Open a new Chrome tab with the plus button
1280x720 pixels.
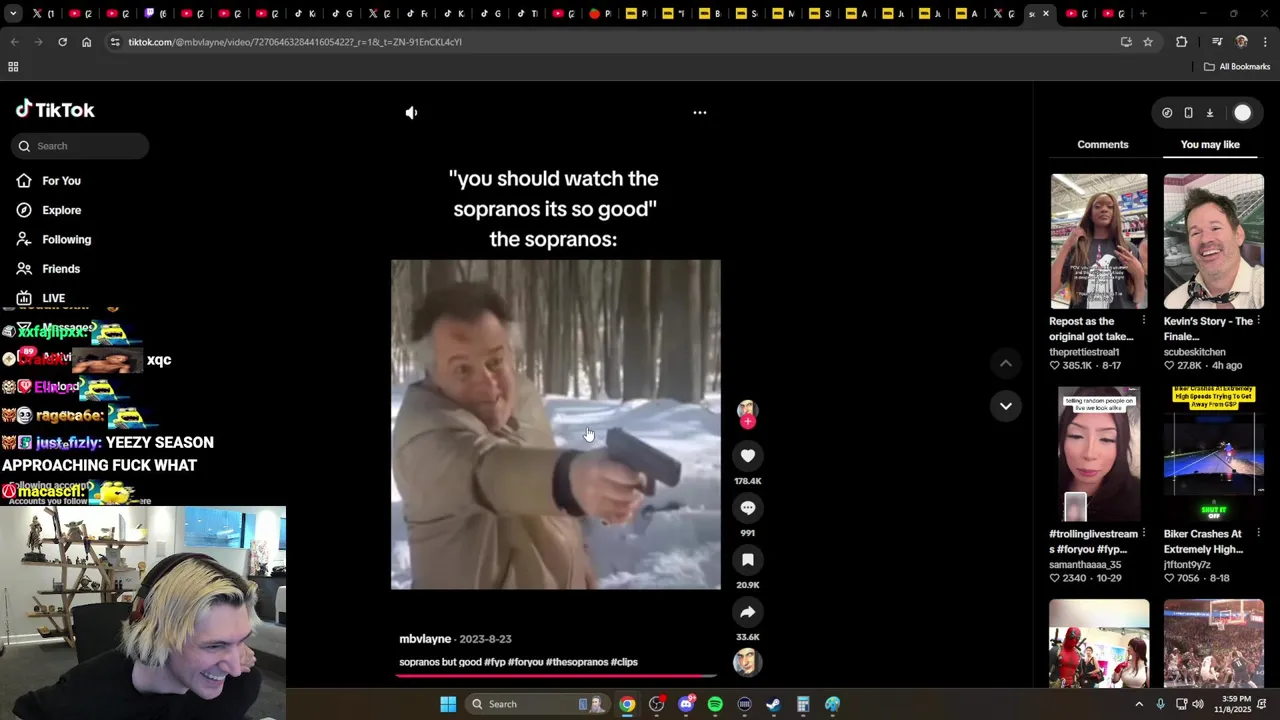(x=1143, y=14)
